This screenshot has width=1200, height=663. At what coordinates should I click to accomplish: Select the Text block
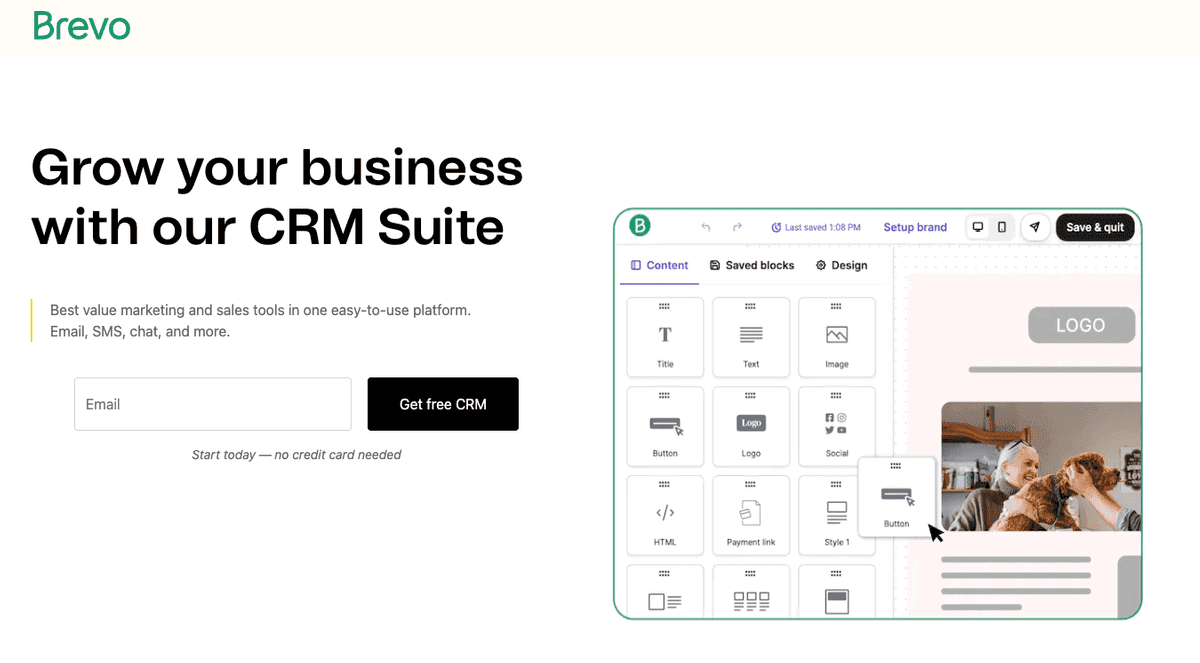(x=751, y=337)
